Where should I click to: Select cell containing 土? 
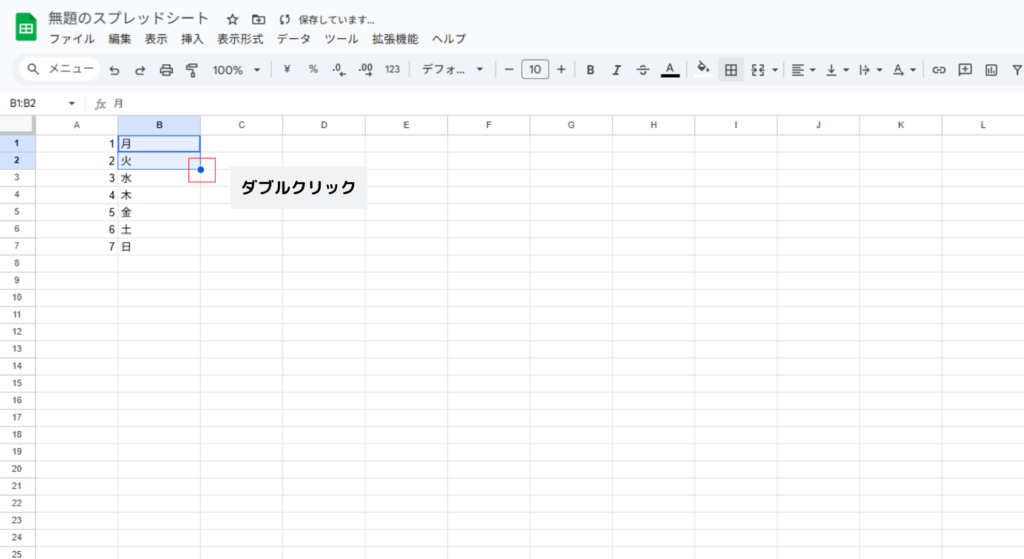pos(159,229)
